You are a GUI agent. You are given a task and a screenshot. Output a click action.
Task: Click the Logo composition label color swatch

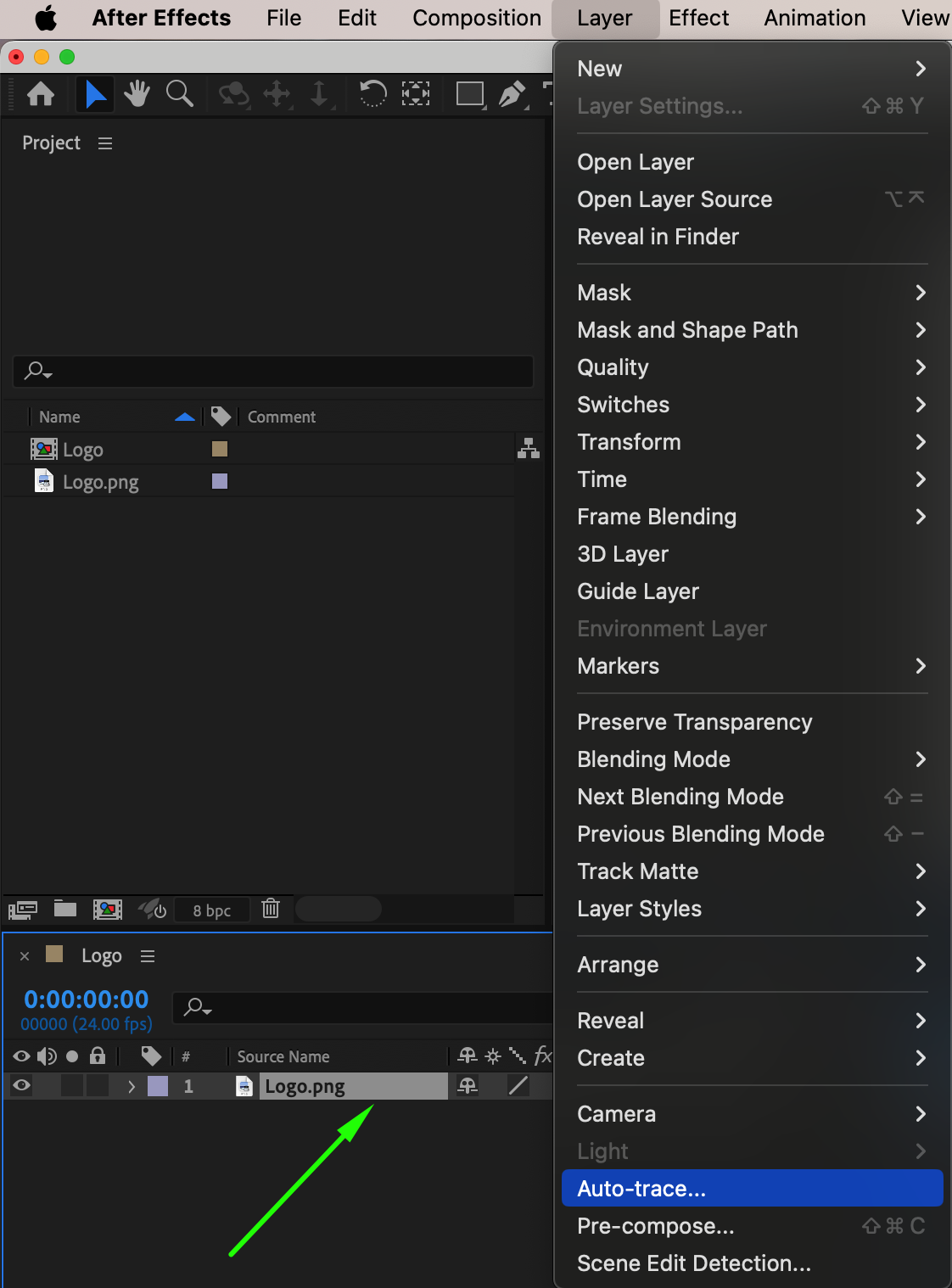tap(220, 449)
